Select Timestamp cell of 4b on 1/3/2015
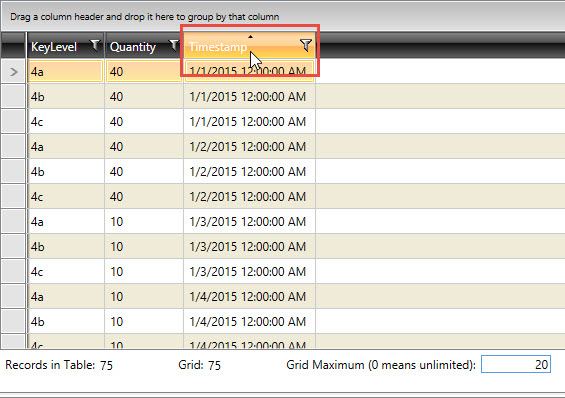Image resolution: width=565 pixels, height=398 pixels. point(250,246)
